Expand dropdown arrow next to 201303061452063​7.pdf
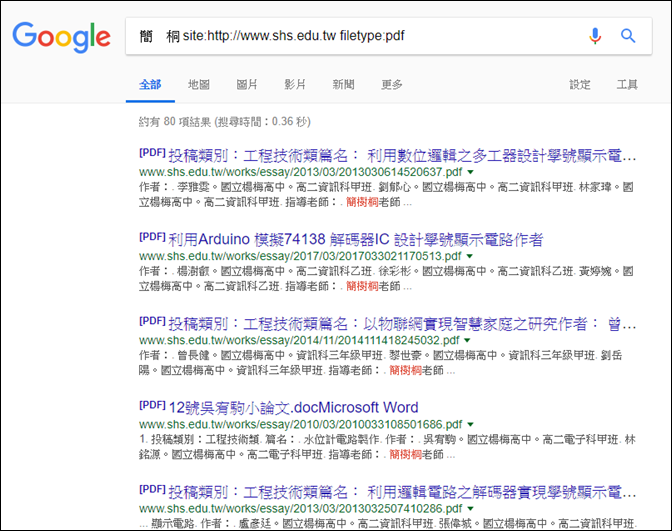The height and width of the screenshot is (531, 672). click(471, 172)
